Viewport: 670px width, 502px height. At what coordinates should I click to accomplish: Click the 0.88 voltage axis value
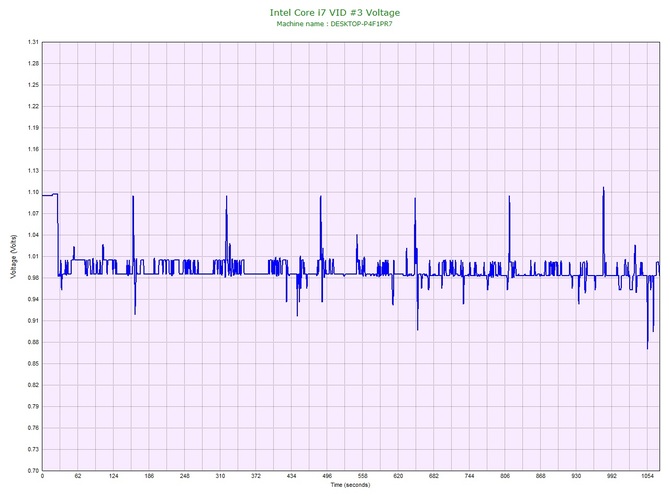(33, 342)
